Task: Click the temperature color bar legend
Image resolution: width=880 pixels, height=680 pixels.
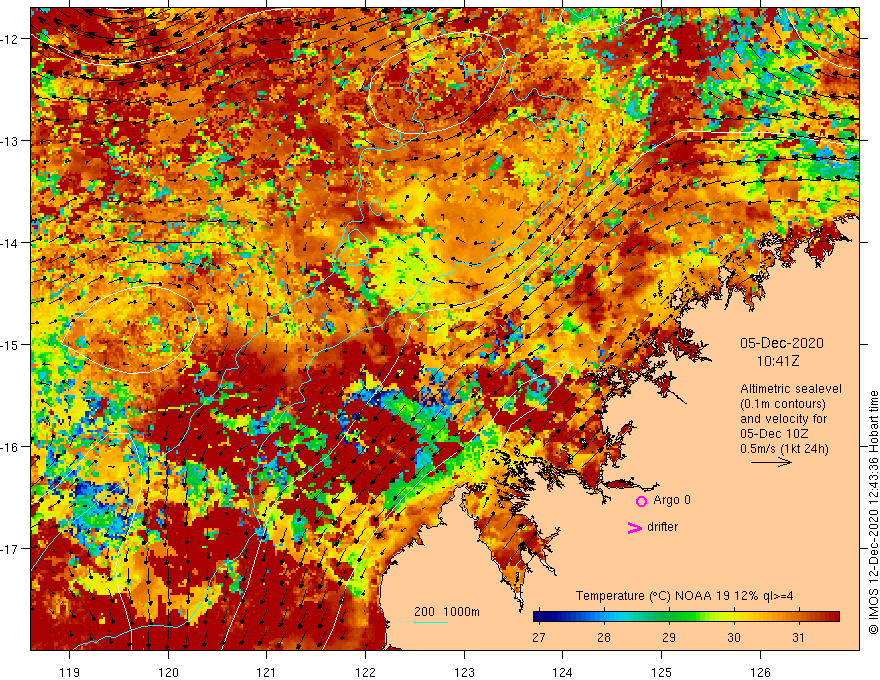Action: tap(686, 617)
